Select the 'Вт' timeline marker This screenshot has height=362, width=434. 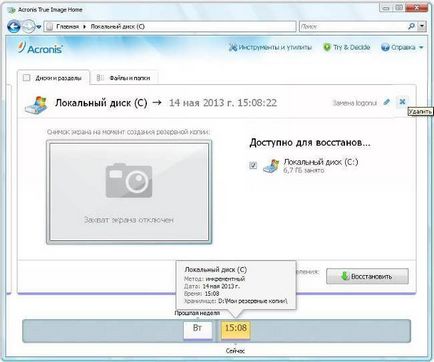coord(198,329)
